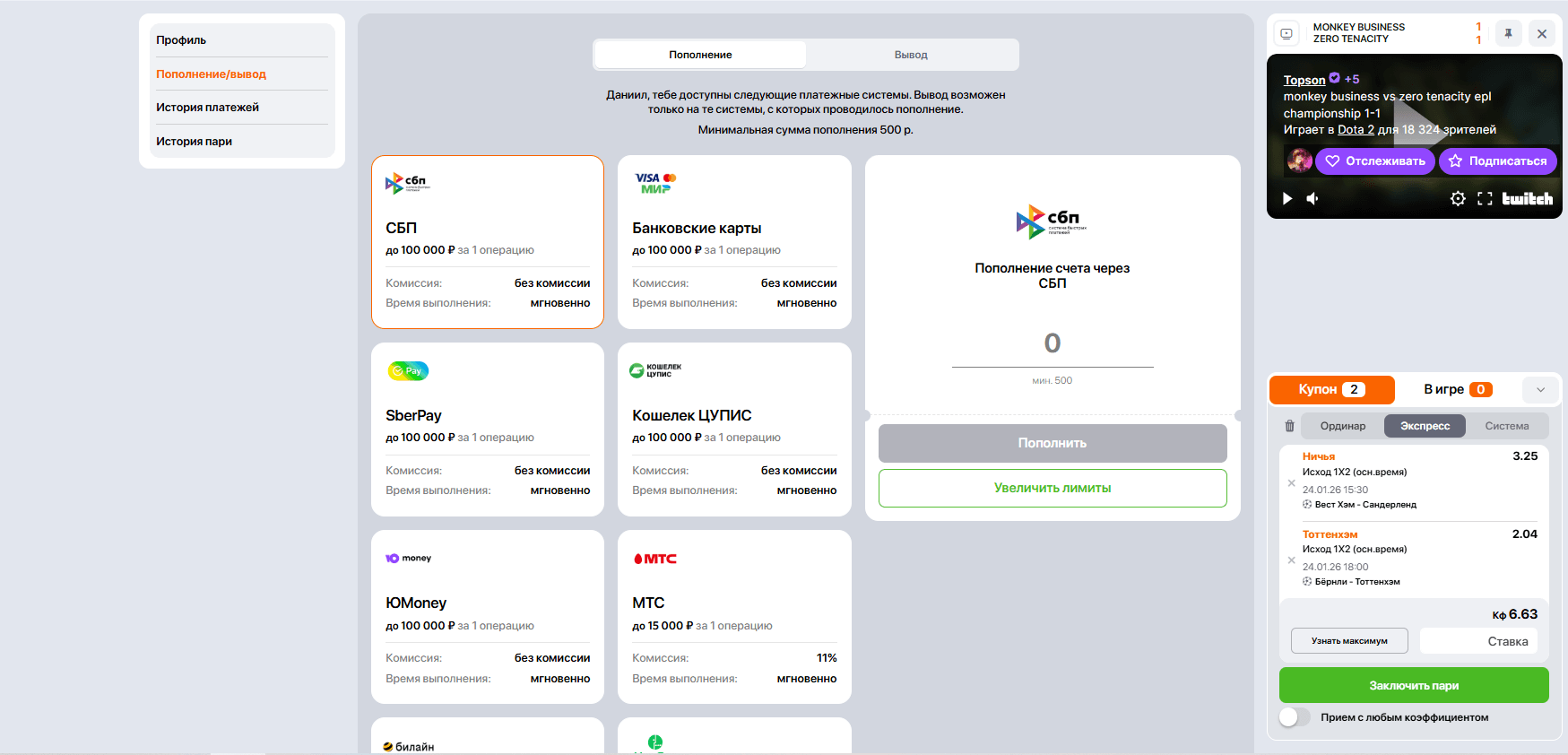This screenshot has height=755, width=1568.
Task: Remove the Ничья bet from coupon
Action: 1291,483
